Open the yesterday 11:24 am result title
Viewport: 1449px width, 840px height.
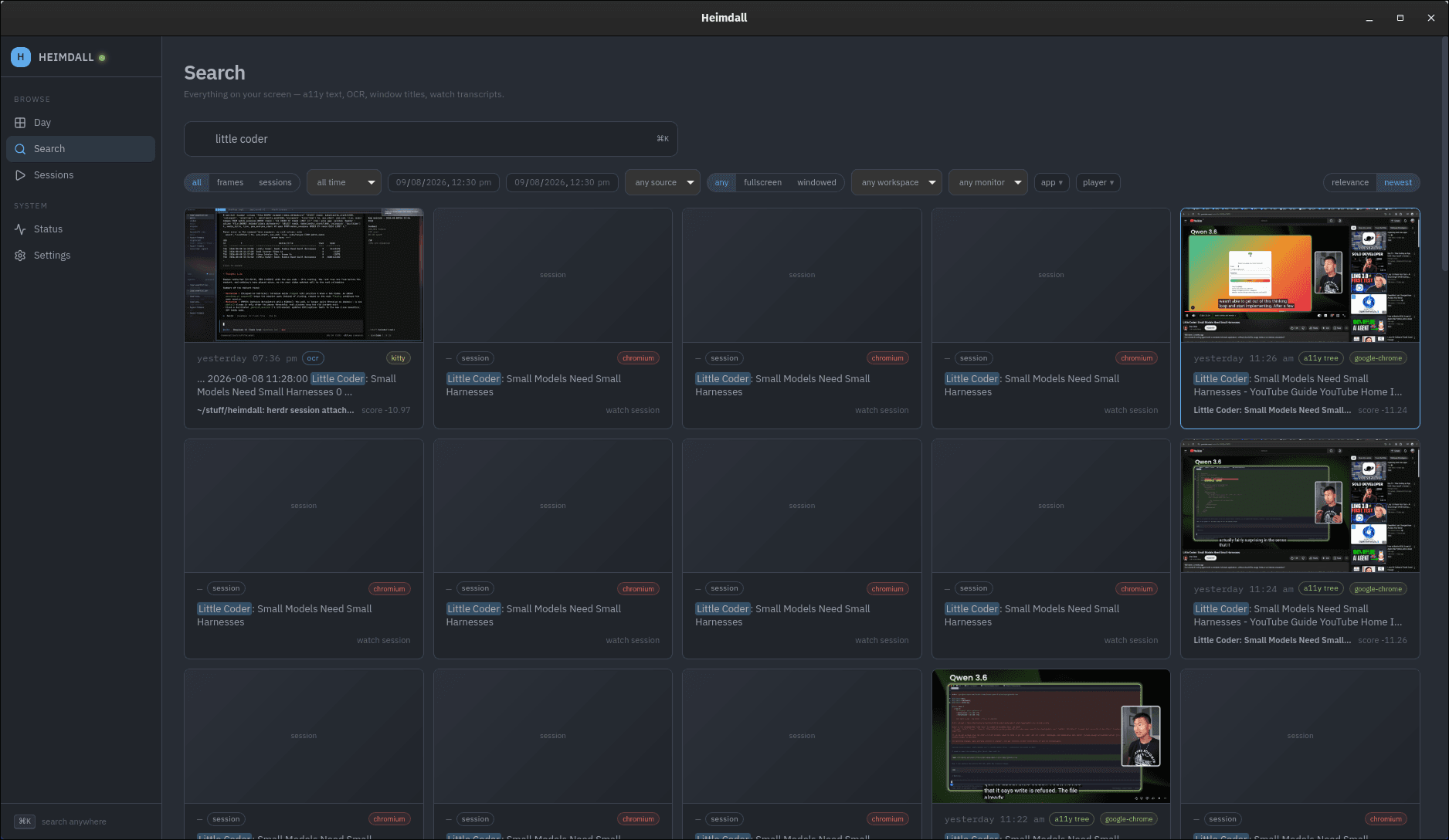(x=1298, y=615)
